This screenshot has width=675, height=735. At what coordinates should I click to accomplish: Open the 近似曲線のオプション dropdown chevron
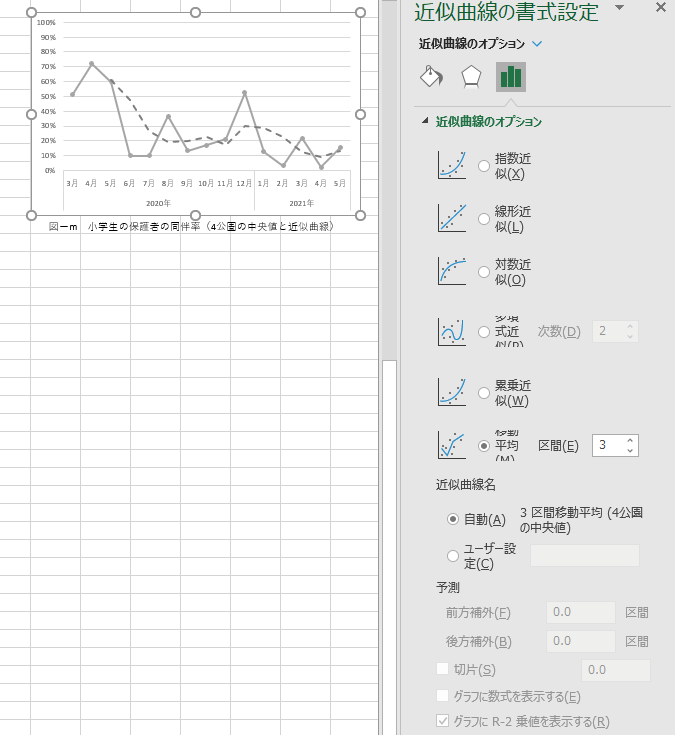coord(537,44)
